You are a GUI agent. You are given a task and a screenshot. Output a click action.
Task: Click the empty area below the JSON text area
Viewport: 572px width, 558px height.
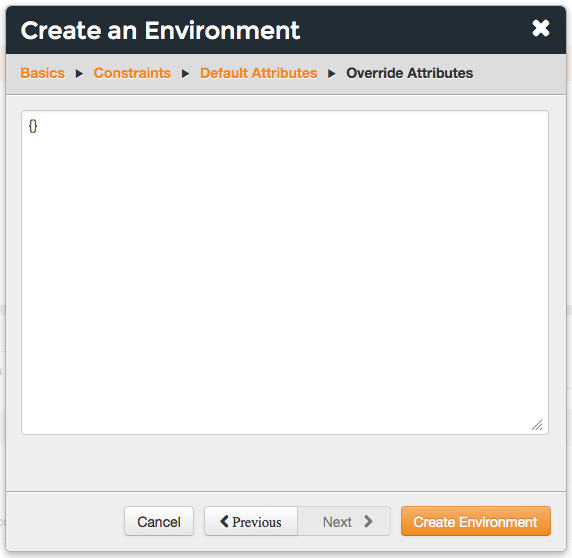(285, 462)
